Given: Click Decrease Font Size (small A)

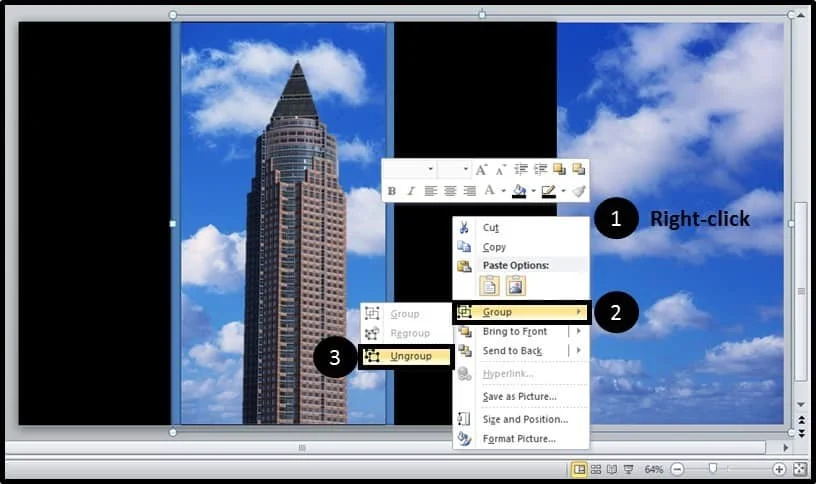Looking at the screenshot, I should pyautogui.click(x=500, y=170).
